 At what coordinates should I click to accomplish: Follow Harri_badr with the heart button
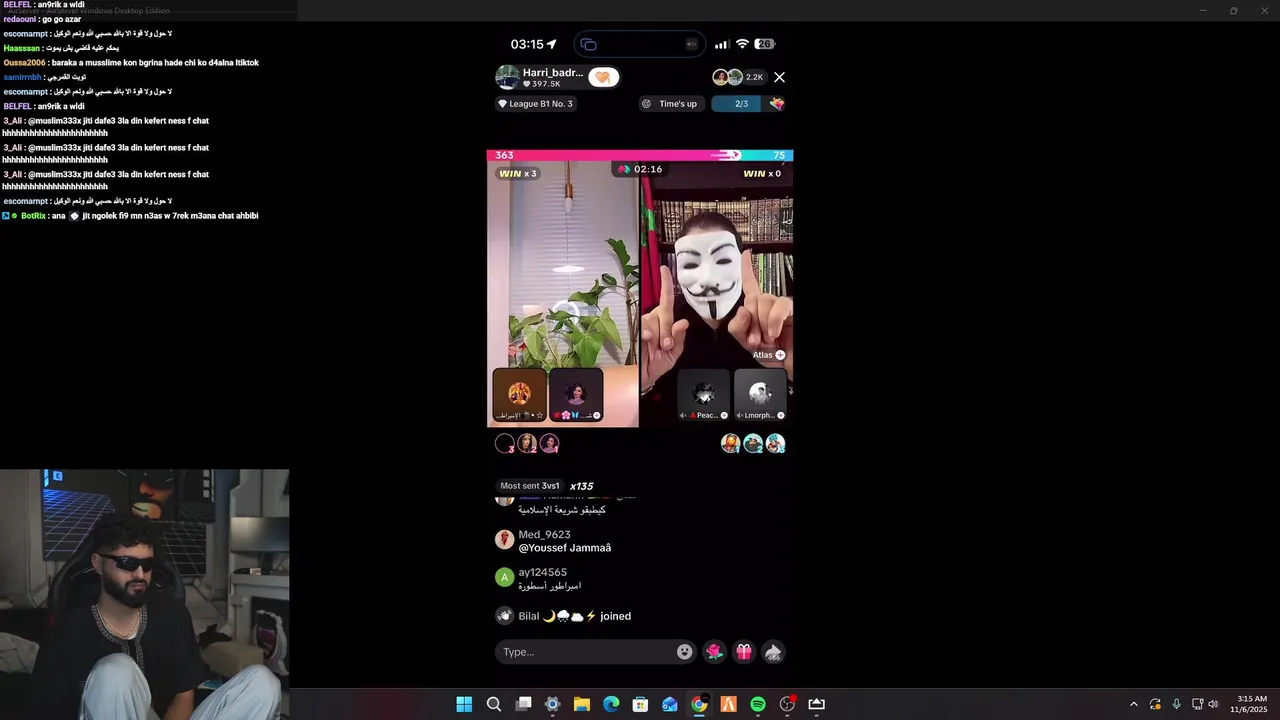click(x=603, y=77)
